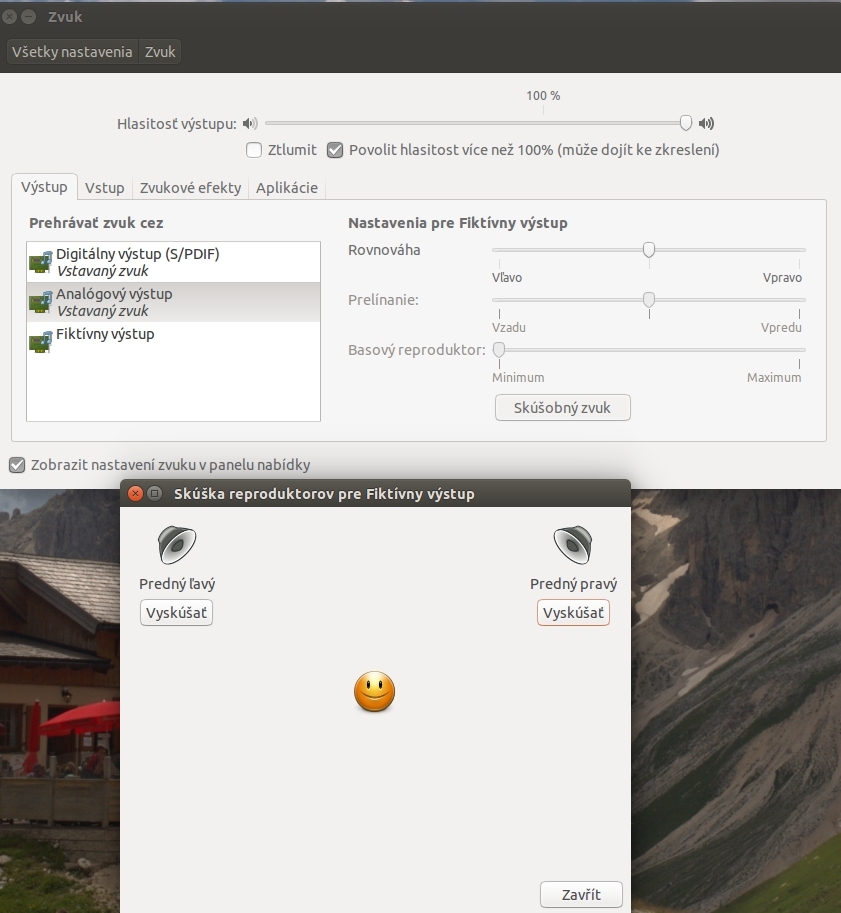Select Fiktívny výstup output device
Image resolution: width=841 pixels, height=913 pixels.
(174, 342)
